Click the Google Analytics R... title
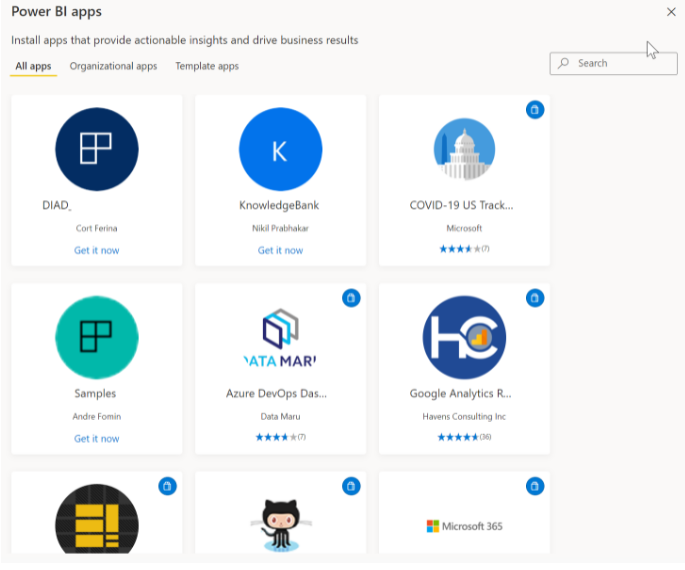 coord(460,394)
